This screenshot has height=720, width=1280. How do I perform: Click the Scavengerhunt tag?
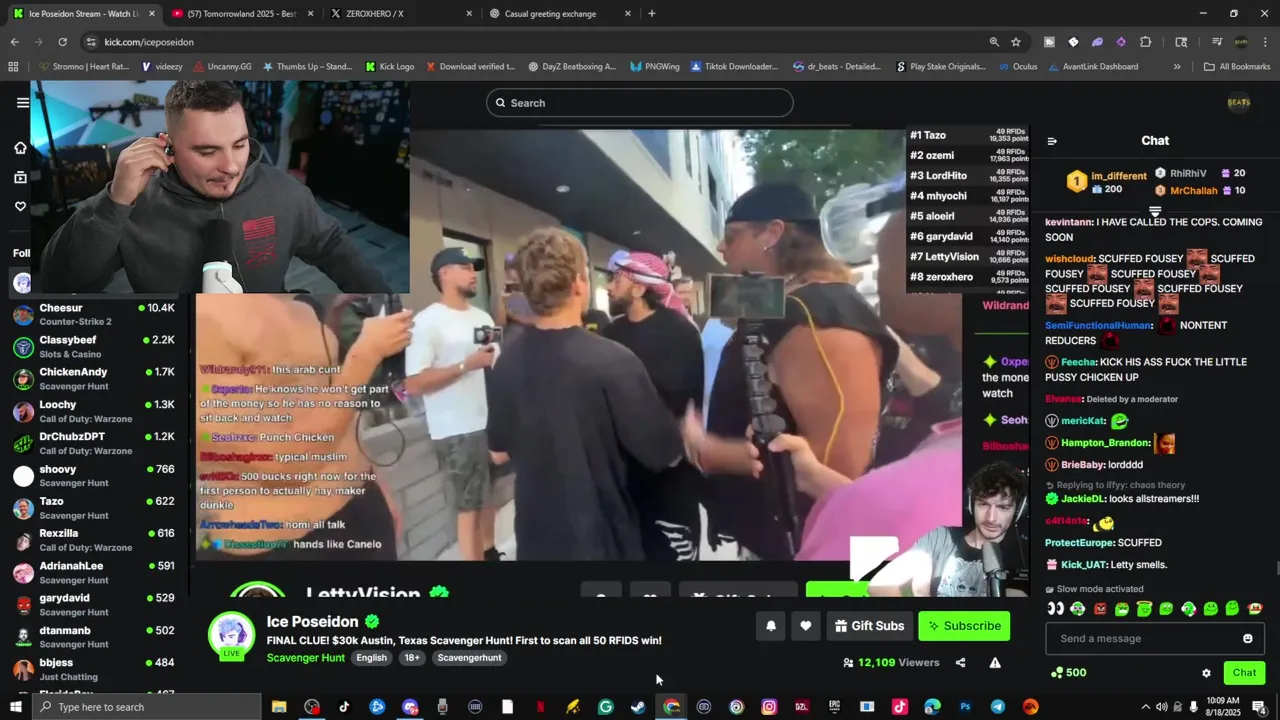469,658
